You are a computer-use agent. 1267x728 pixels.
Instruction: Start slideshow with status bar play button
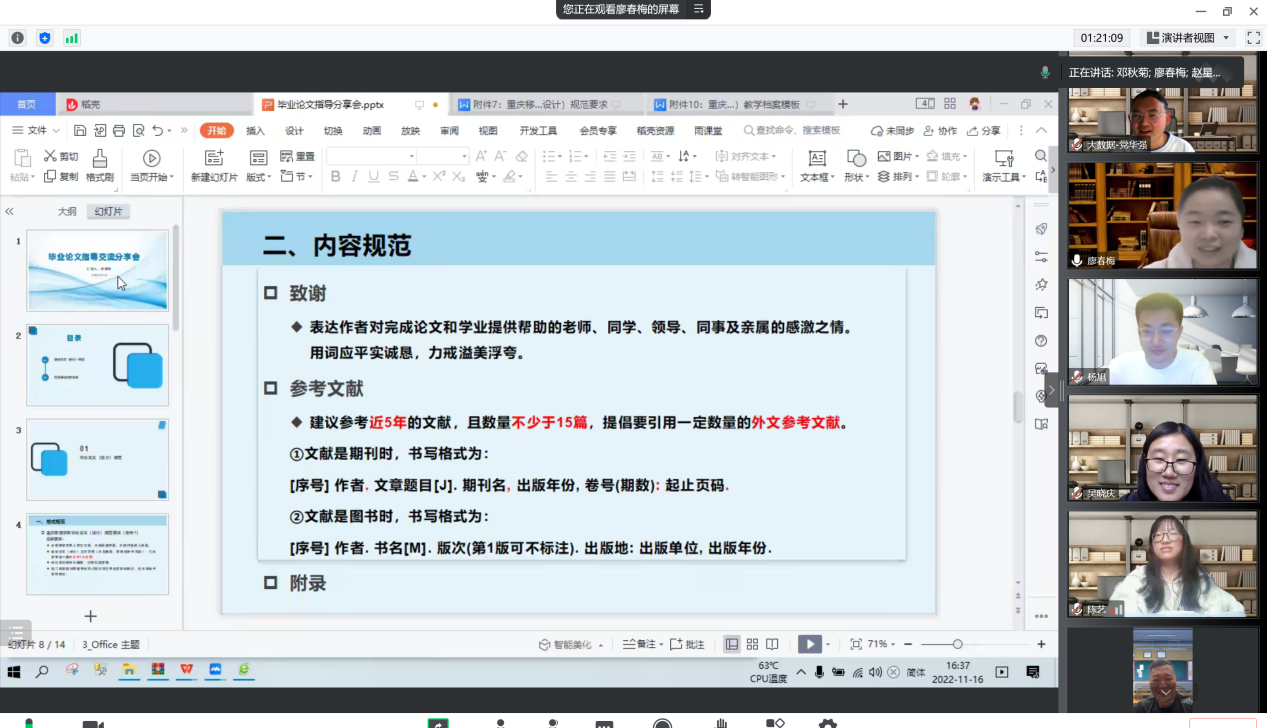tap(810, 645)
